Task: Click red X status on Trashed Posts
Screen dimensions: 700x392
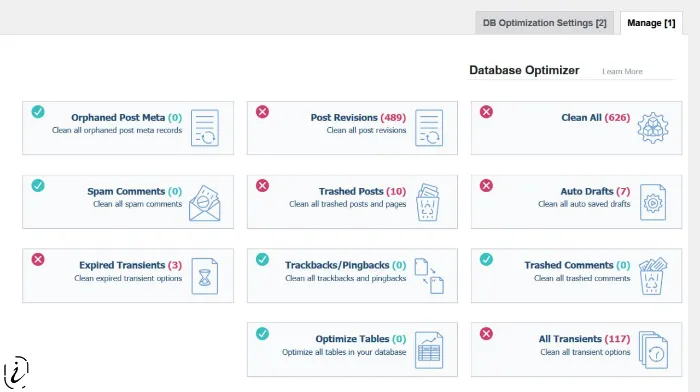Action: [x=262, y=185]
